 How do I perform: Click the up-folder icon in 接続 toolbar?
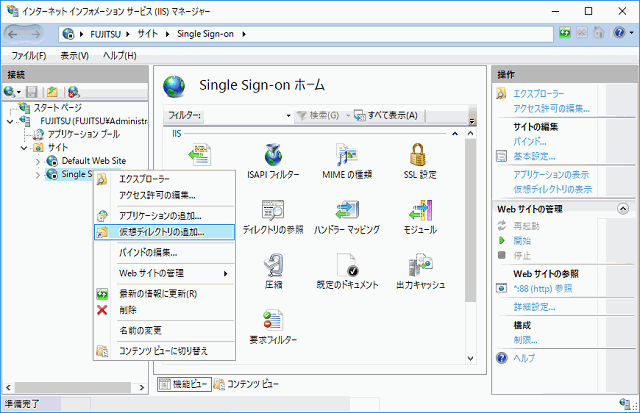pyautogui.click(x=52, y=92)
